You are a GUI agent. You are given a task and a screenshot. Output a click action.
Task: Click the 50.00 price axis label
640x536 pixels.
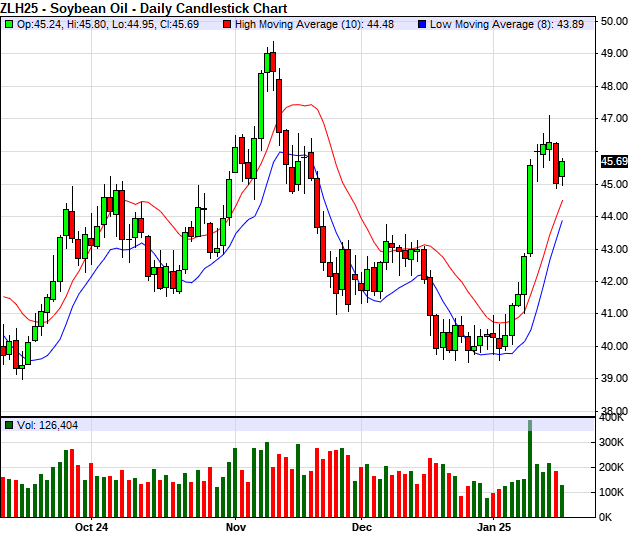pos(615,21)
